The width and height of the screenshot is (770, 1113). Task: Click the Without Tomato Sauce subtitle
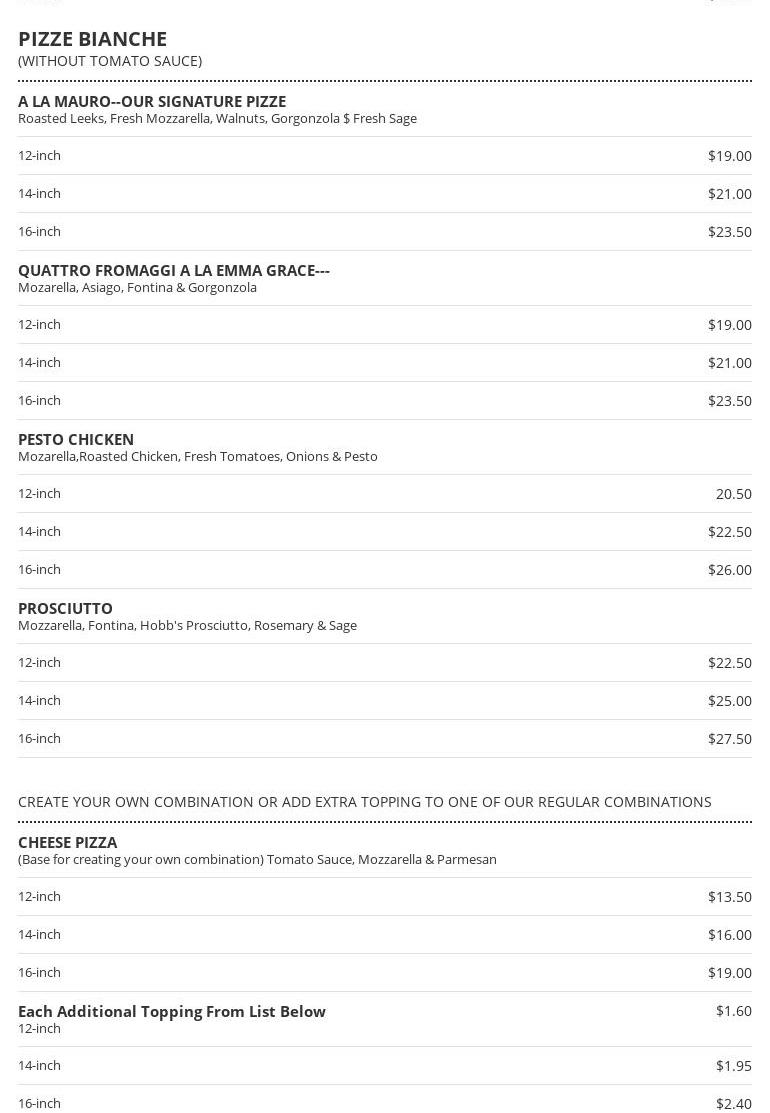pyautogui.click(x=110, y=61)
